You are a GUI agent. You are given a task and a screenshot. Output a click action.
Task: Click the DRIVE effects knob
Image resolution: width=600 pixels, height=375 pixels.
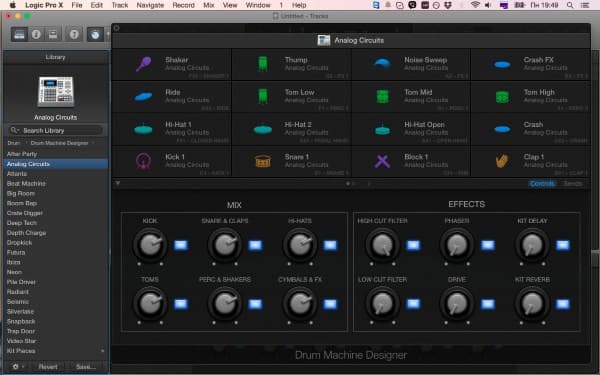point(457,304)
